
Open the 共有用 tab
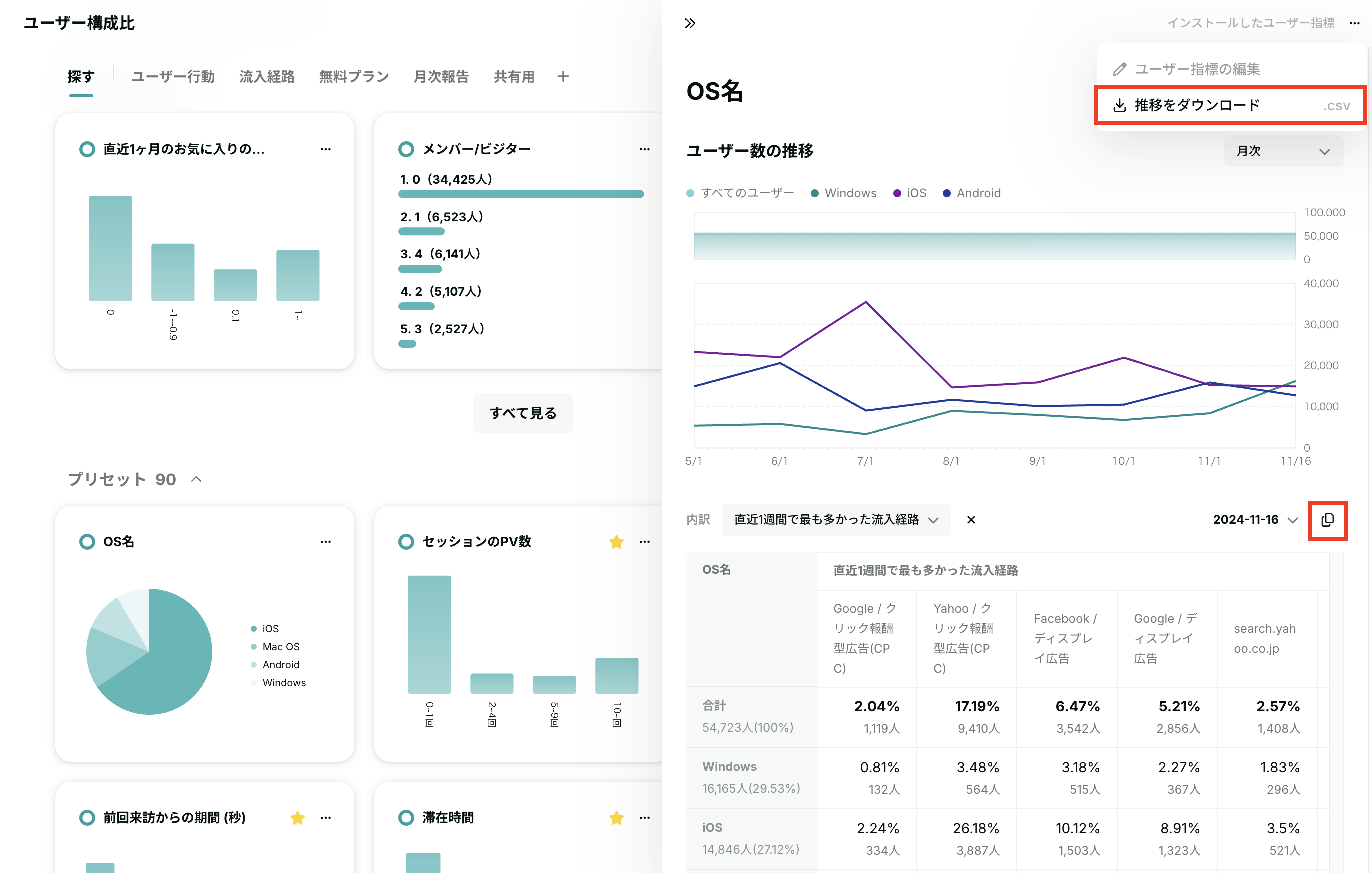point(514,76)
